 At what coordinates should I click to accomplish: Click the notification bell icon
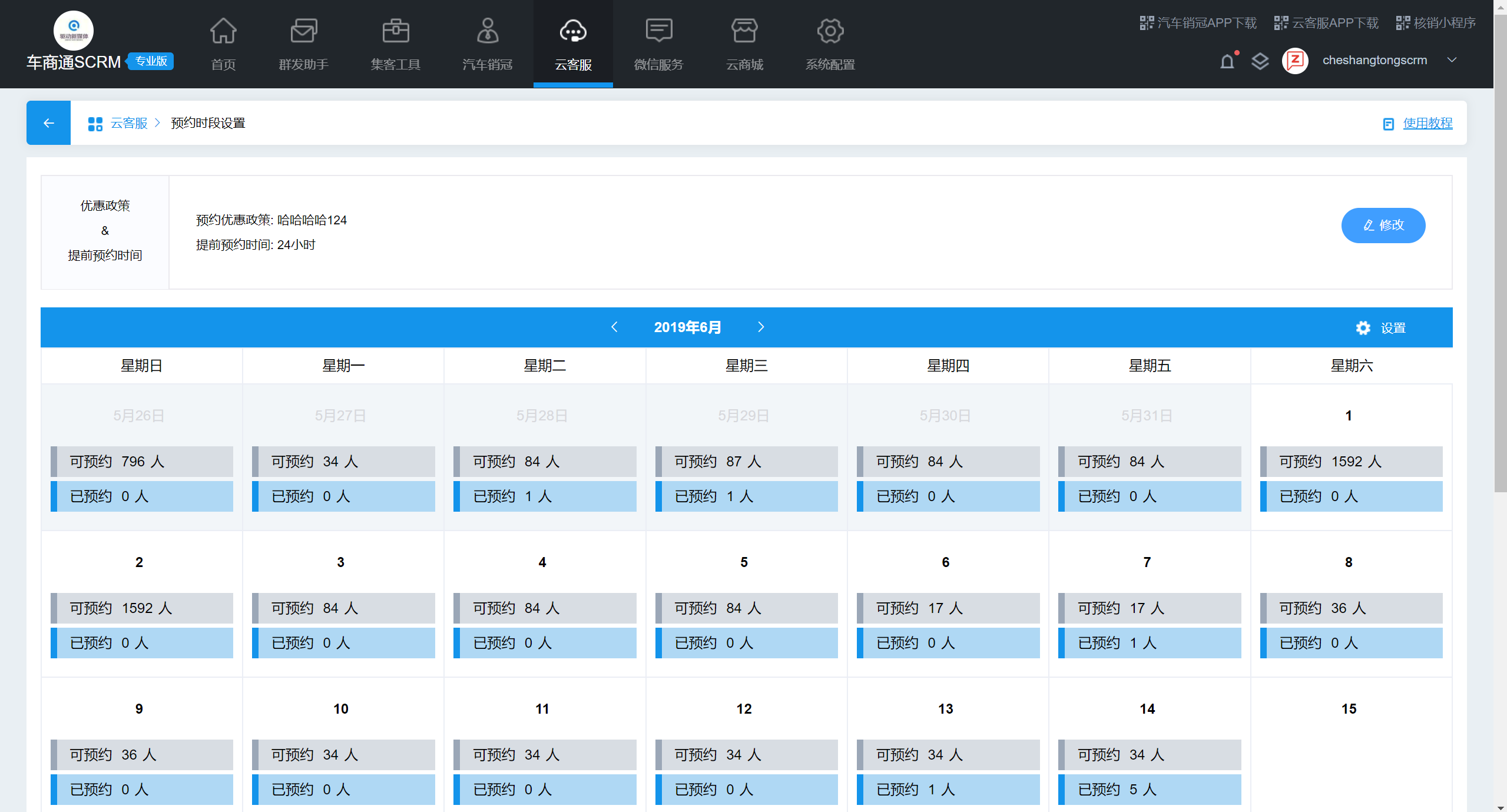pyautogui.click(x=1227, y=61)
